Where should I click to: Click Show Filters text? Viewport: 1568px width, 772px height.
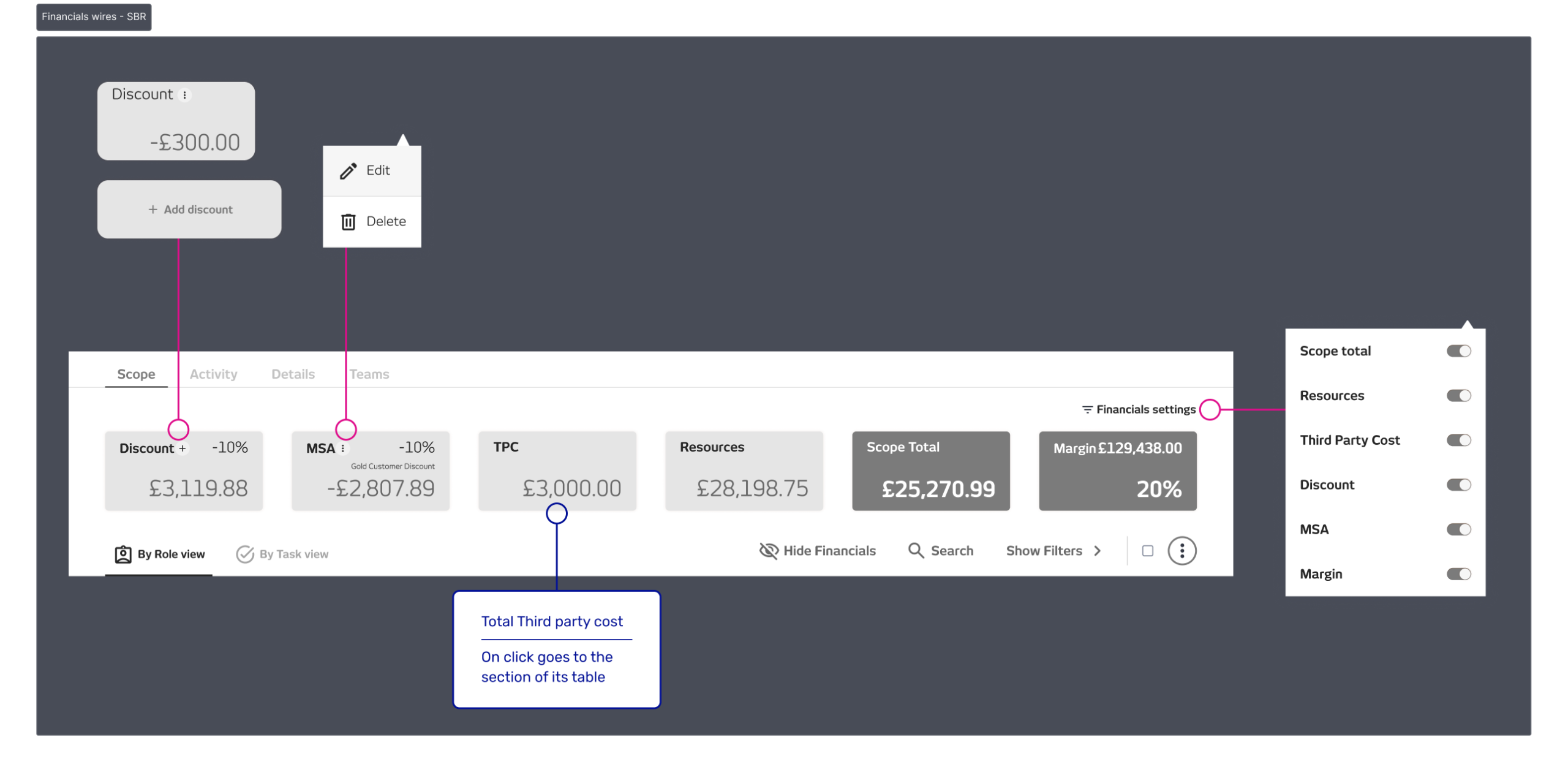(1044, 551)
